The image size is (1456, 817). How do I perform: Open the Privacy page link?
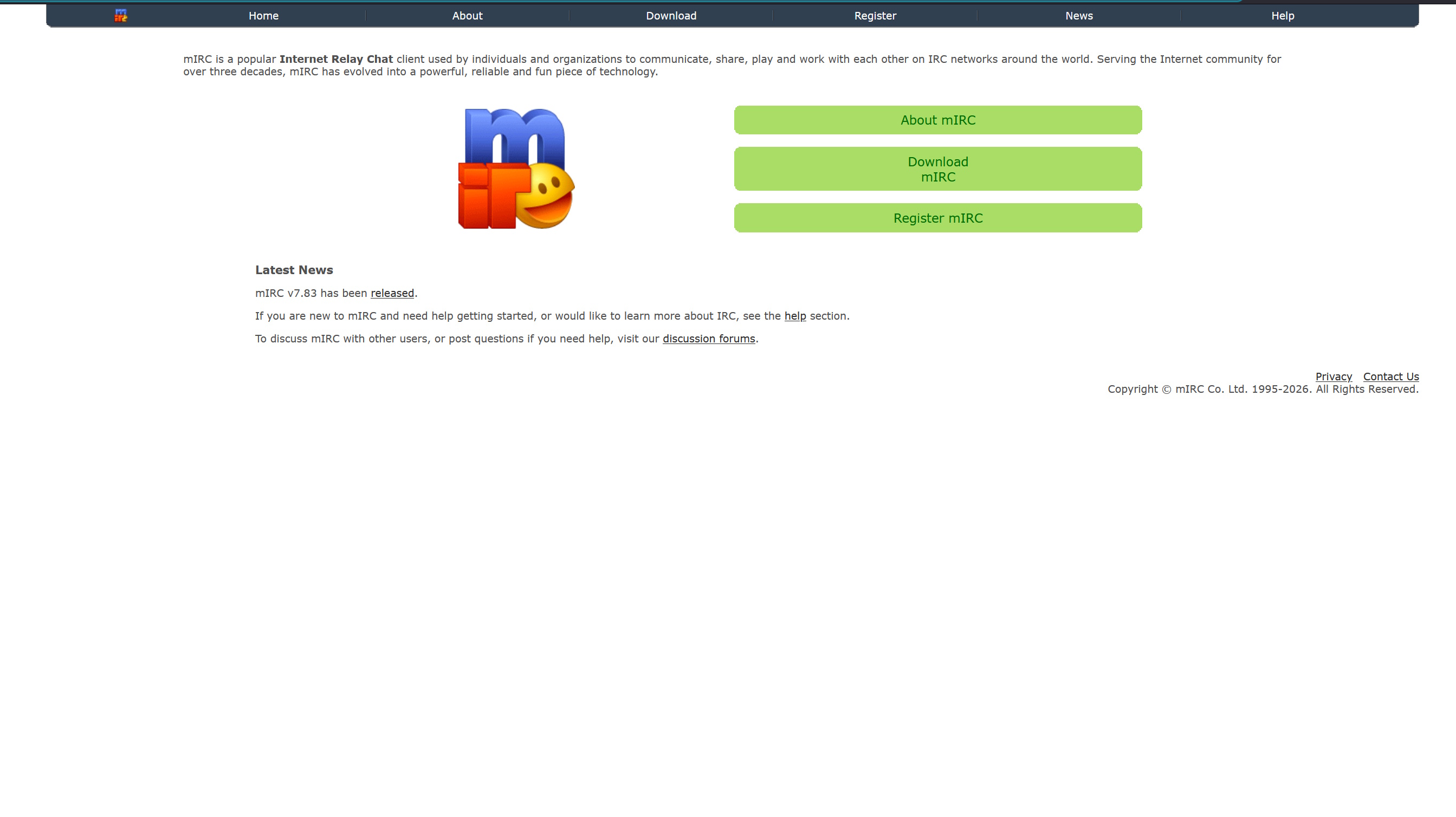click(1334, 377)
